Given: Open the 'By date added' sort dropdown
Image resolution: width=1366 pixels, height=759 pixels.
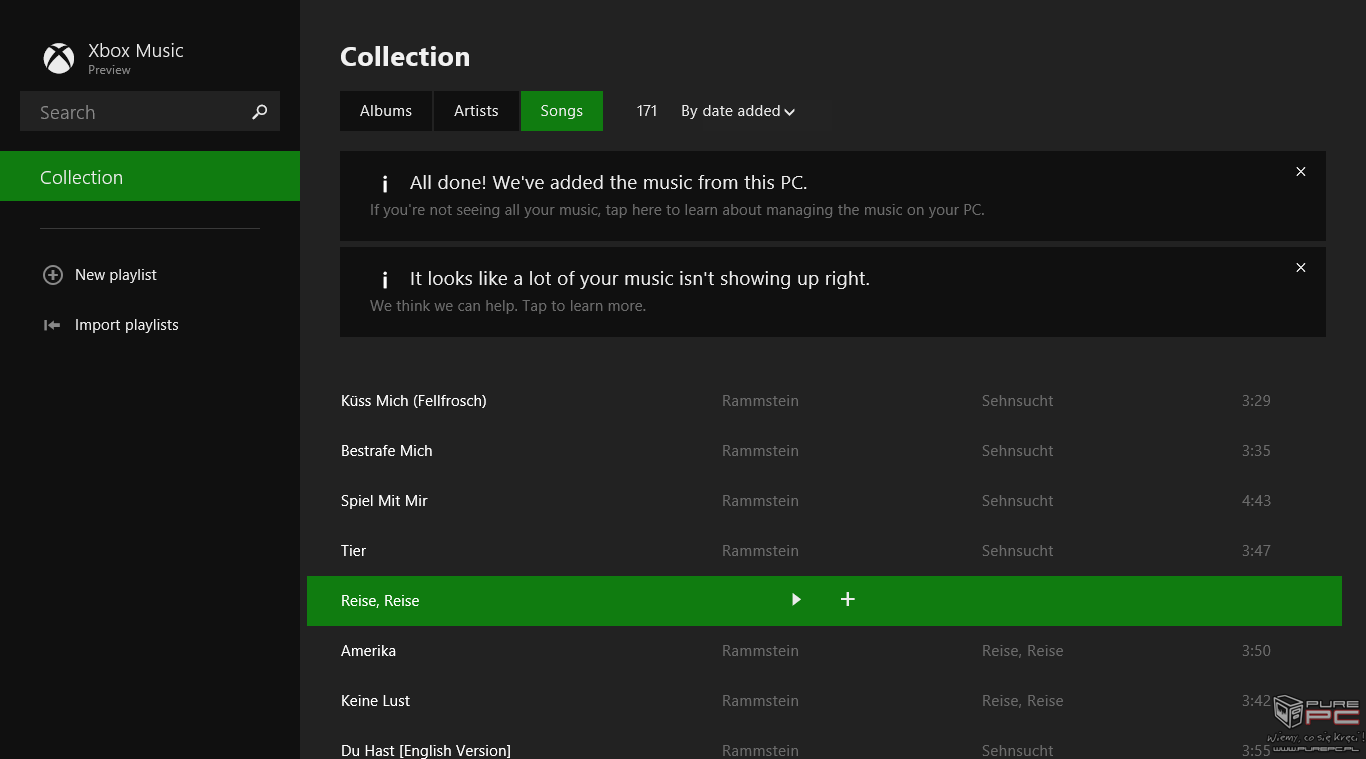Looking at the screenshot, I should (738, 111).
